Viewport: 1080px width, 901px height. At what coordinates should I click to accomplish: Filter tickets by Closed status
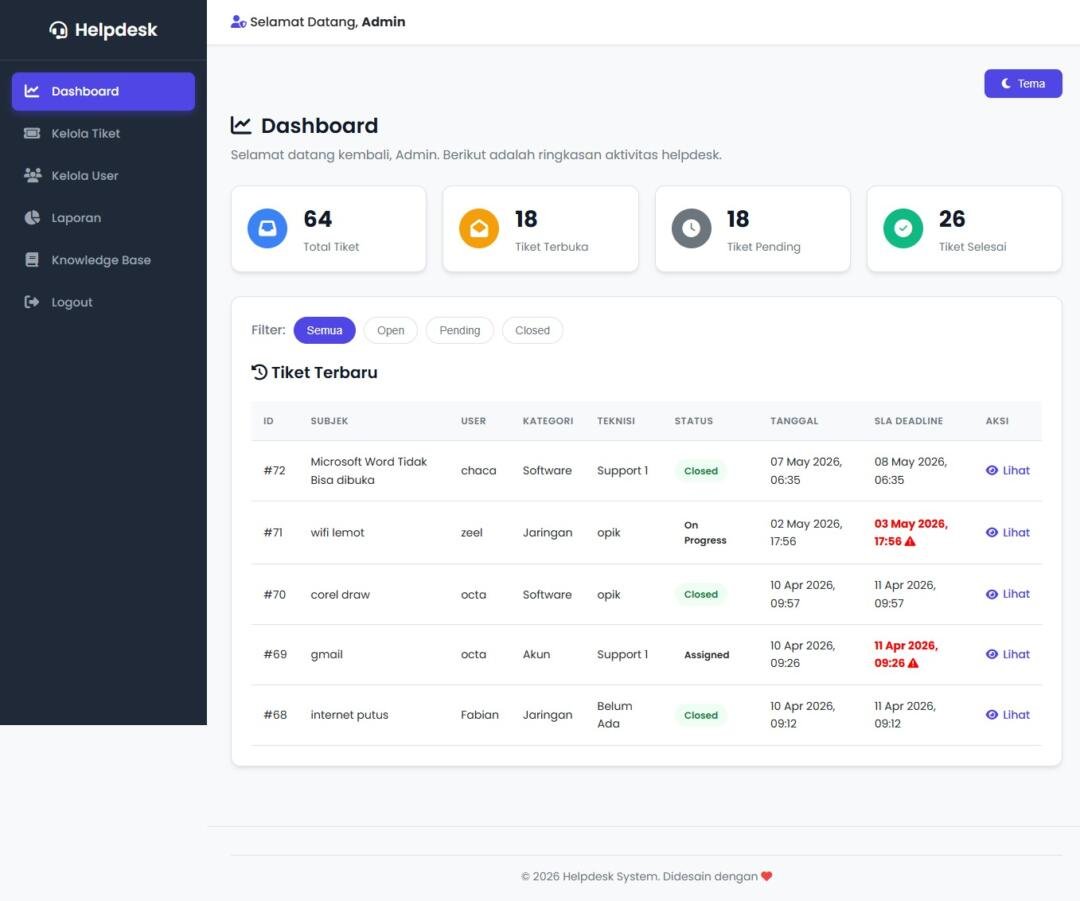(x=532, y=330)
